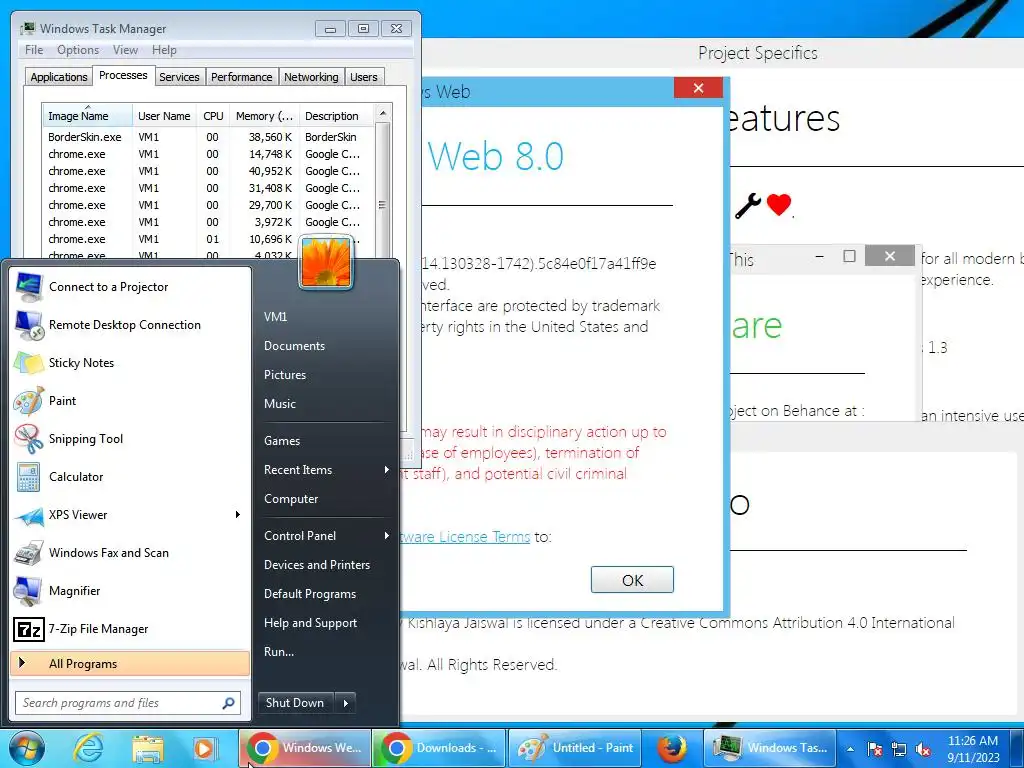The image size is (1024, 768).
Task: Switch to Applications tab
Action: (x=59, y=77)
